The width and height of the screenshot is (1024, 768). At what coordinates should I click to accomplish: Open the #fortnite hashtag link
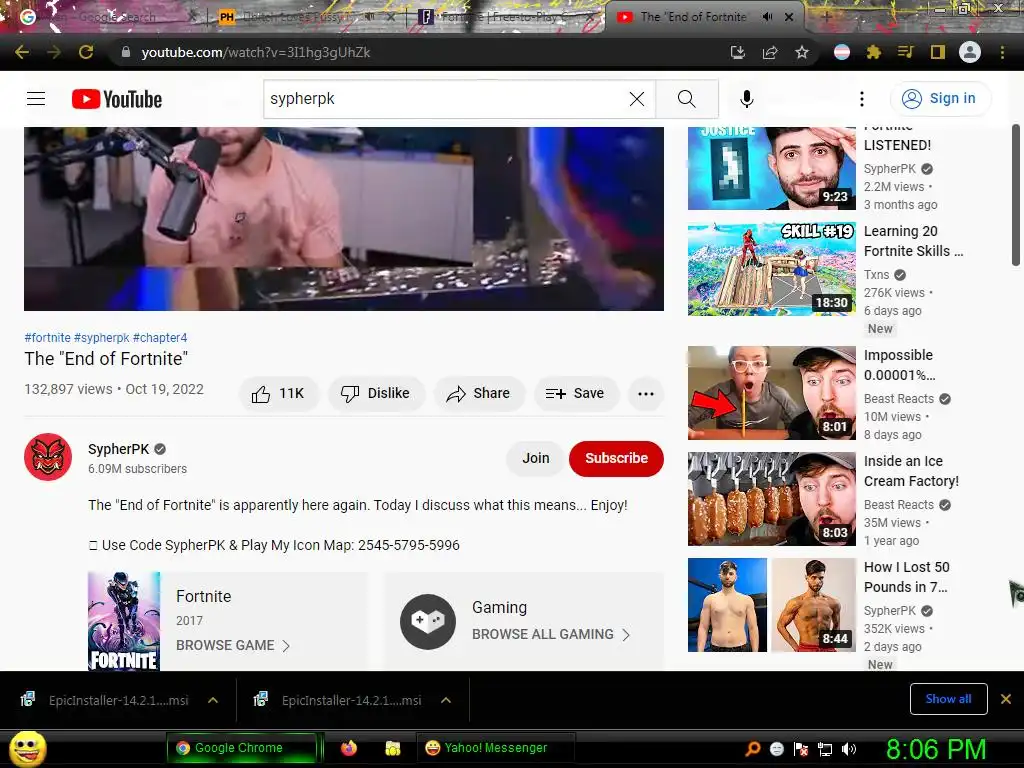coord(48,338)
